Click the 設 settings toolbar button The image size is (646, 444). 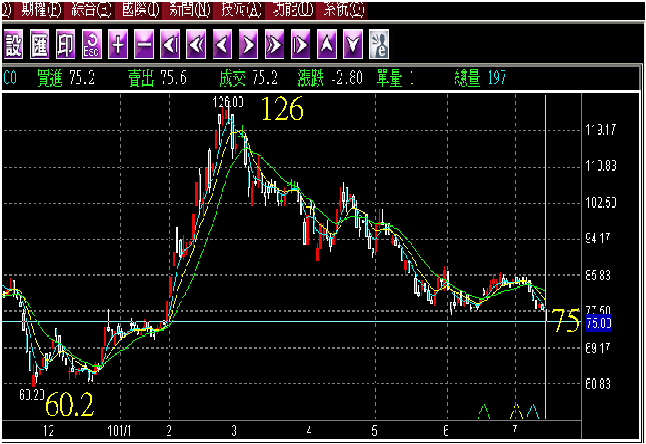[14, 45]
